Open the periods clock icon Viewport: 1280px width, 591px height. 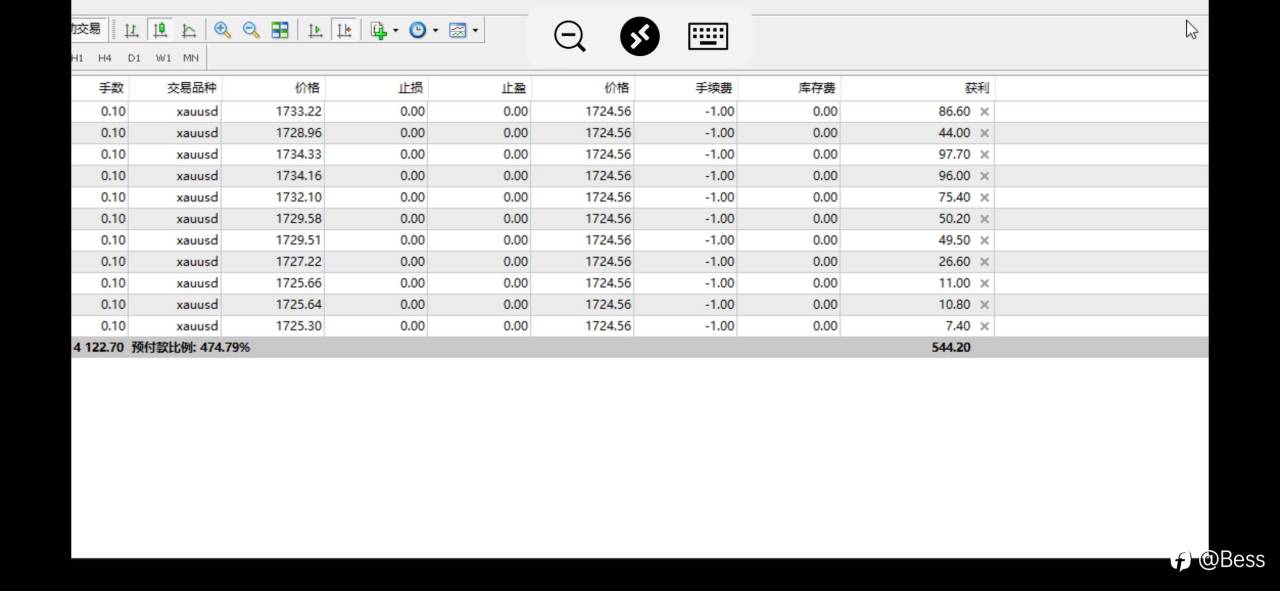417,30
